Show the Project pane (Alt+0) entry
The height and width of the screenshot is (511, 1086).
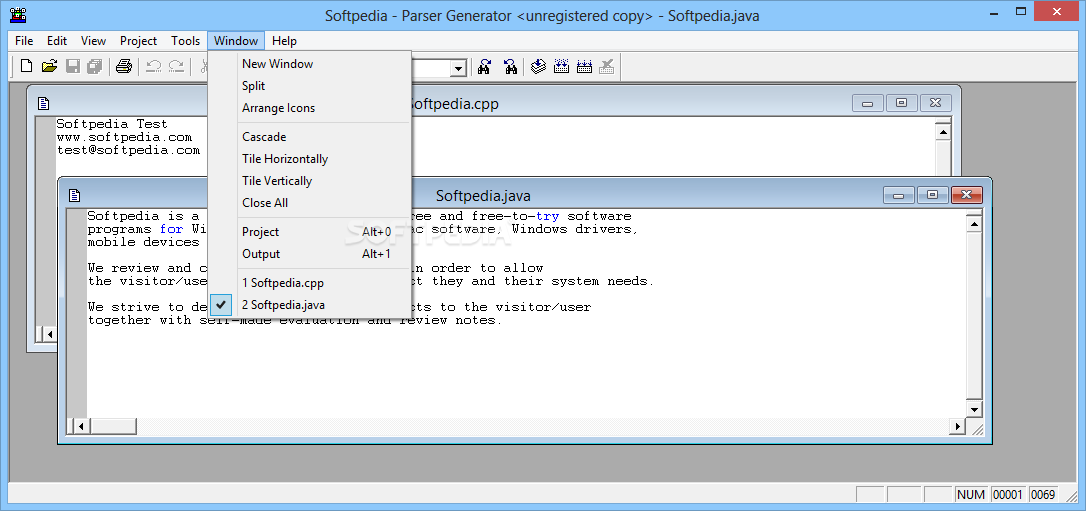pyautogui.click(x=310, y=232)
